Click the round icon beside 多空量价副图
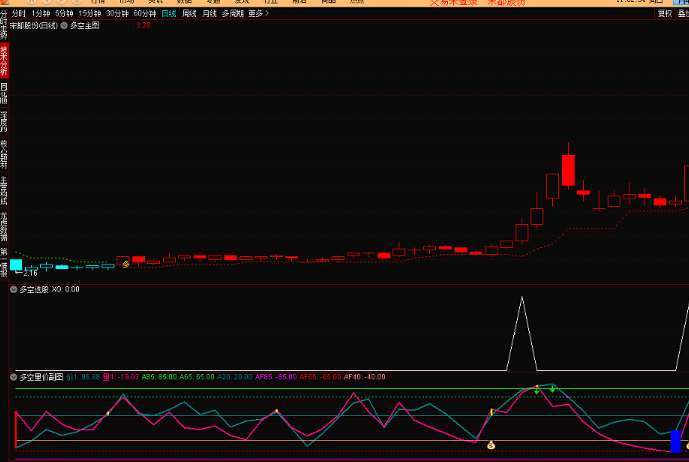The width and height of the screenshot is (689, 462). pos(14,377)
